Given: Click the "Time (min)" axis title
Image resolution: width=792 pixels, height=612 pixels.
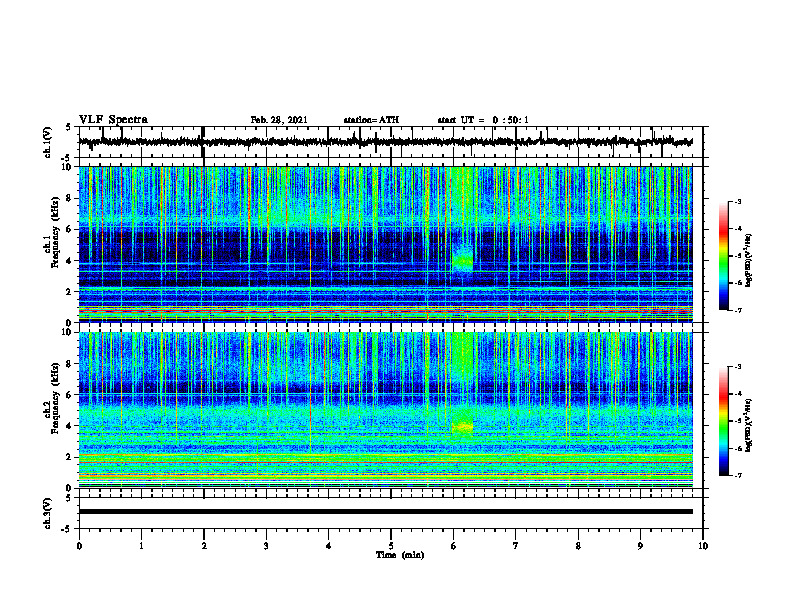Looking at the screenshot, I should [x=400, y=555].
